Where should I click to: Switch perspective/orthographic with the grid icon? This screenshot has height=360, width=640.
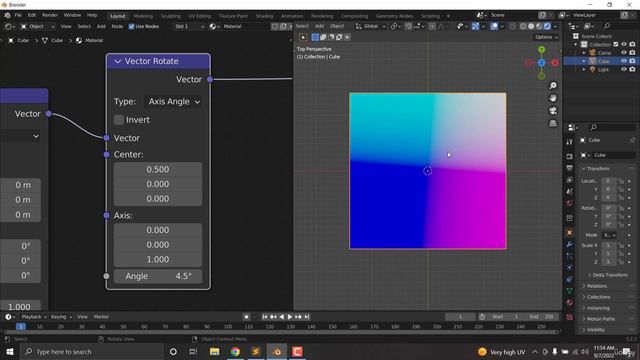pos(553,123)
